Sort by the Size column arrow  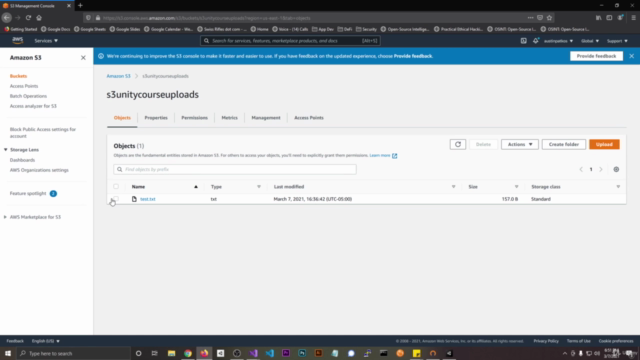(516, 187)
